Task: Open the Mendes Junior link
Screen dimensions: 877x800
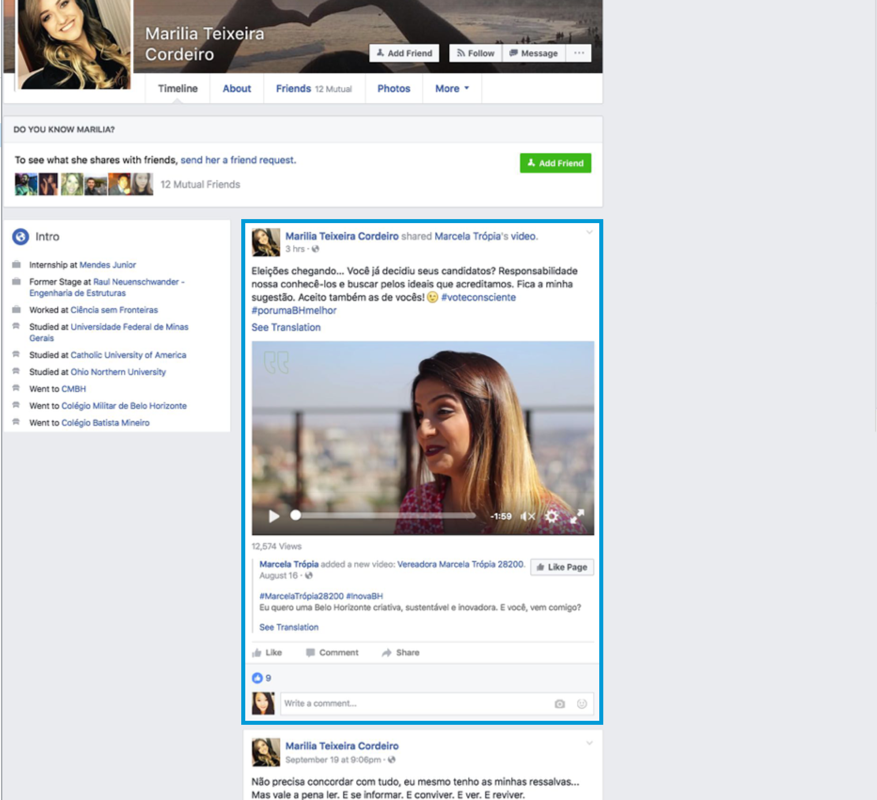Action: pos(108,265)
